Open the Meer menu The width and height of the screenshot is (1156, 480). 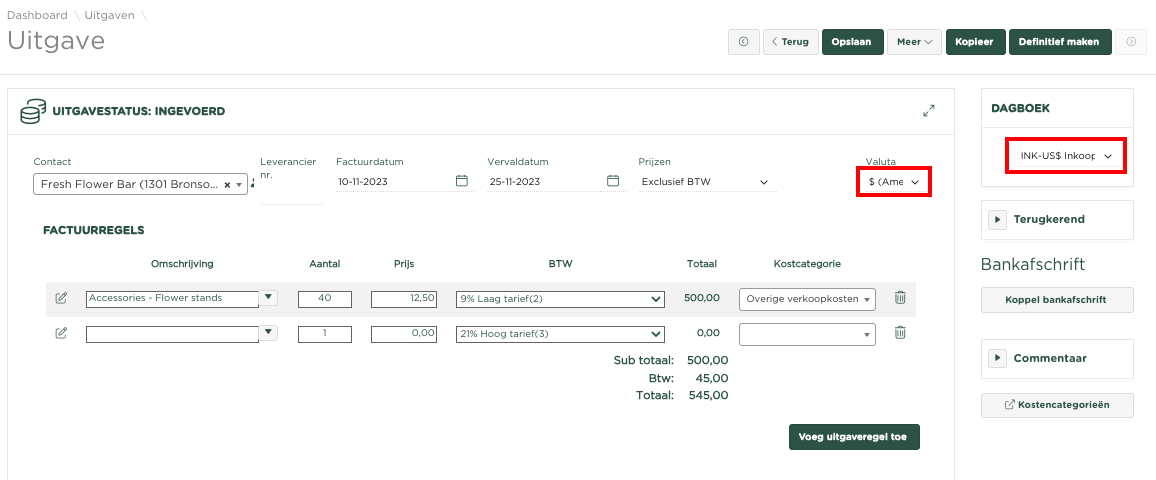[914, 42]
